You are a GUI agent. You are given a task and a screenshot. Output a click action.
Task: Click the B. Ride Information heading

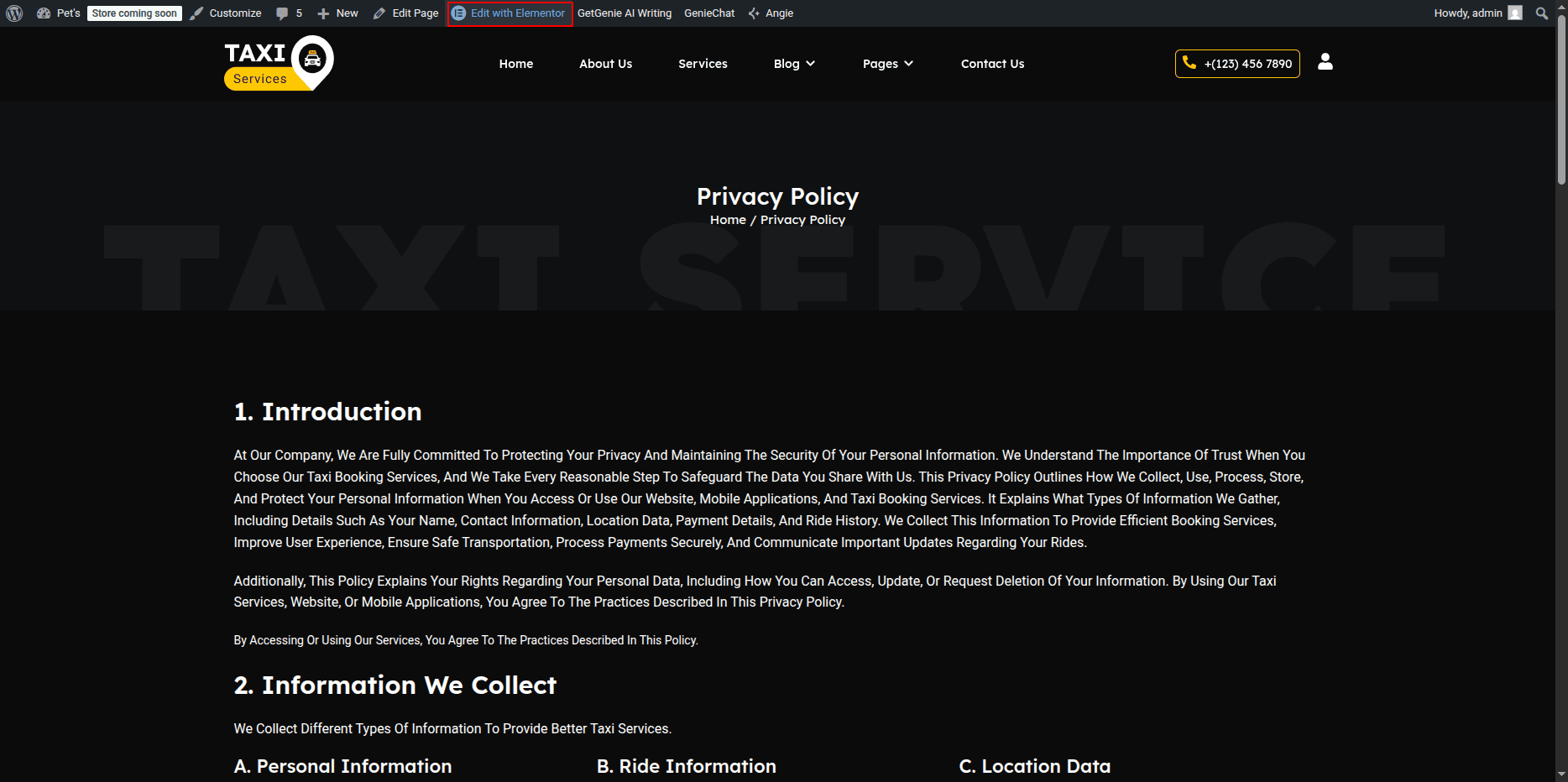686,766
